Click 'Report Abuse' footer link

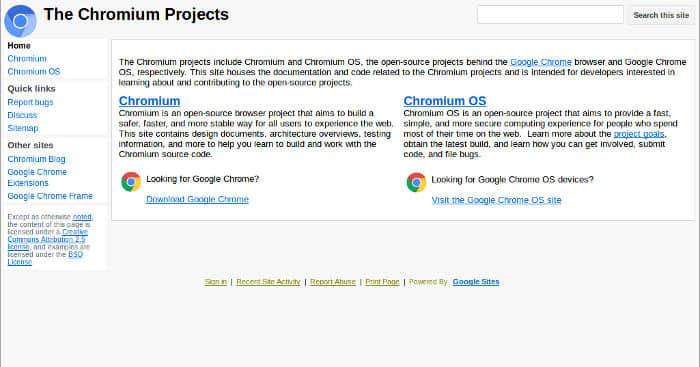[333, 282]
